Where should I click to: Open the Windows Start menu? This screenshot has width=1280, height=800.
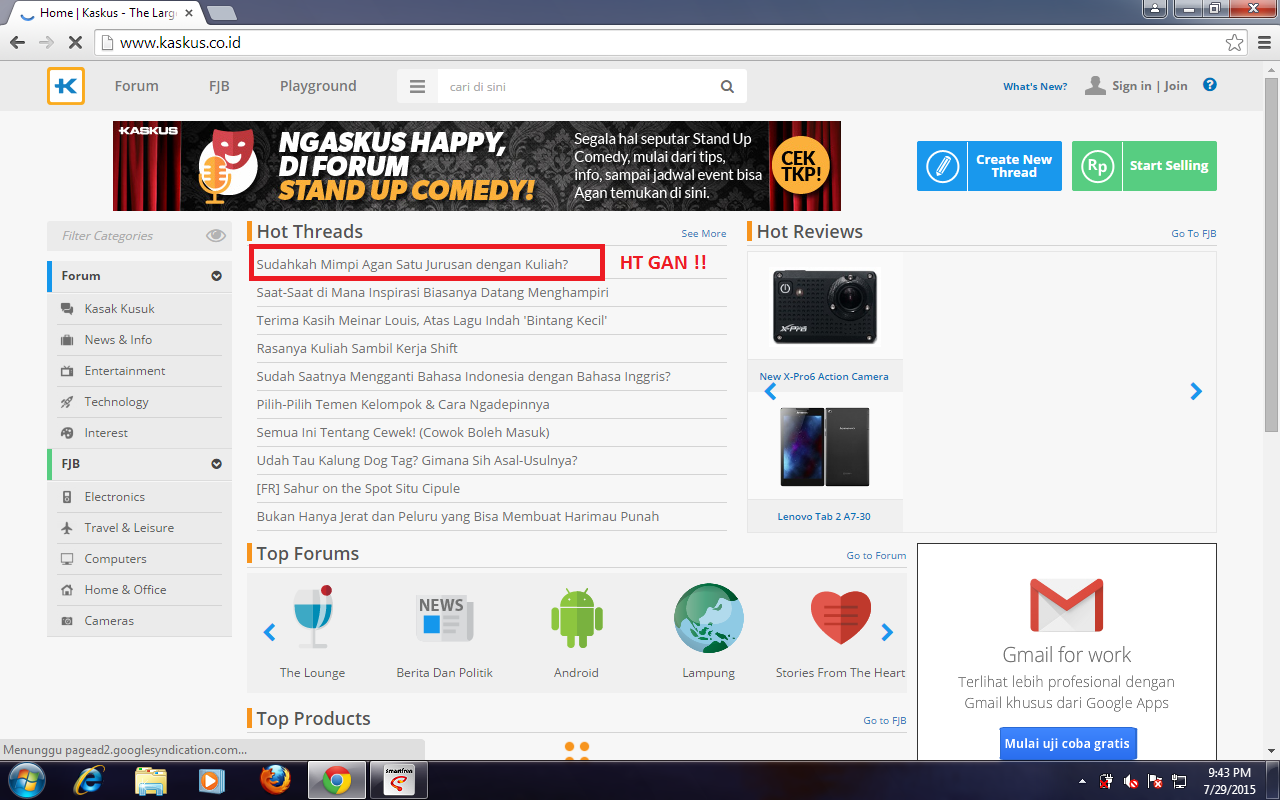coord(26,780)
